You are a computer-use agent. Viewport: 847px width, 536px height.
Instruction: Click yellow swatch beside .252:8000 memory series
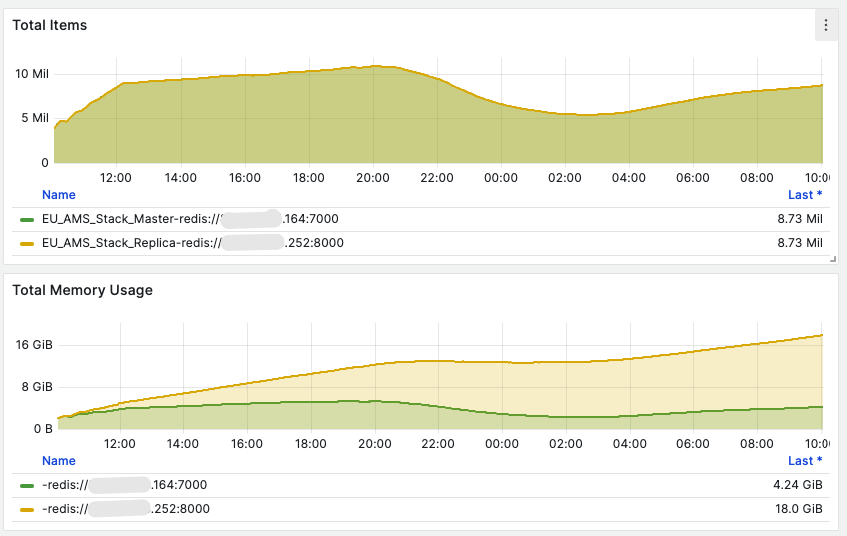coord(27,510)
